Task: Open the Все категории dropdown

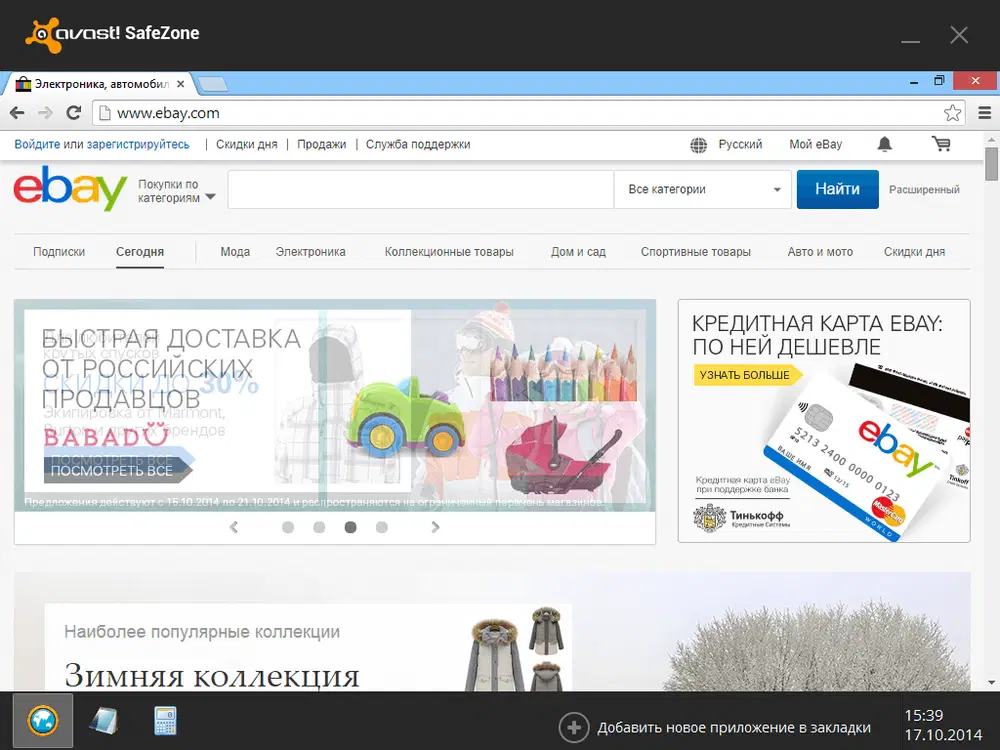Action: pyautogui.click(x=701, y=189)
